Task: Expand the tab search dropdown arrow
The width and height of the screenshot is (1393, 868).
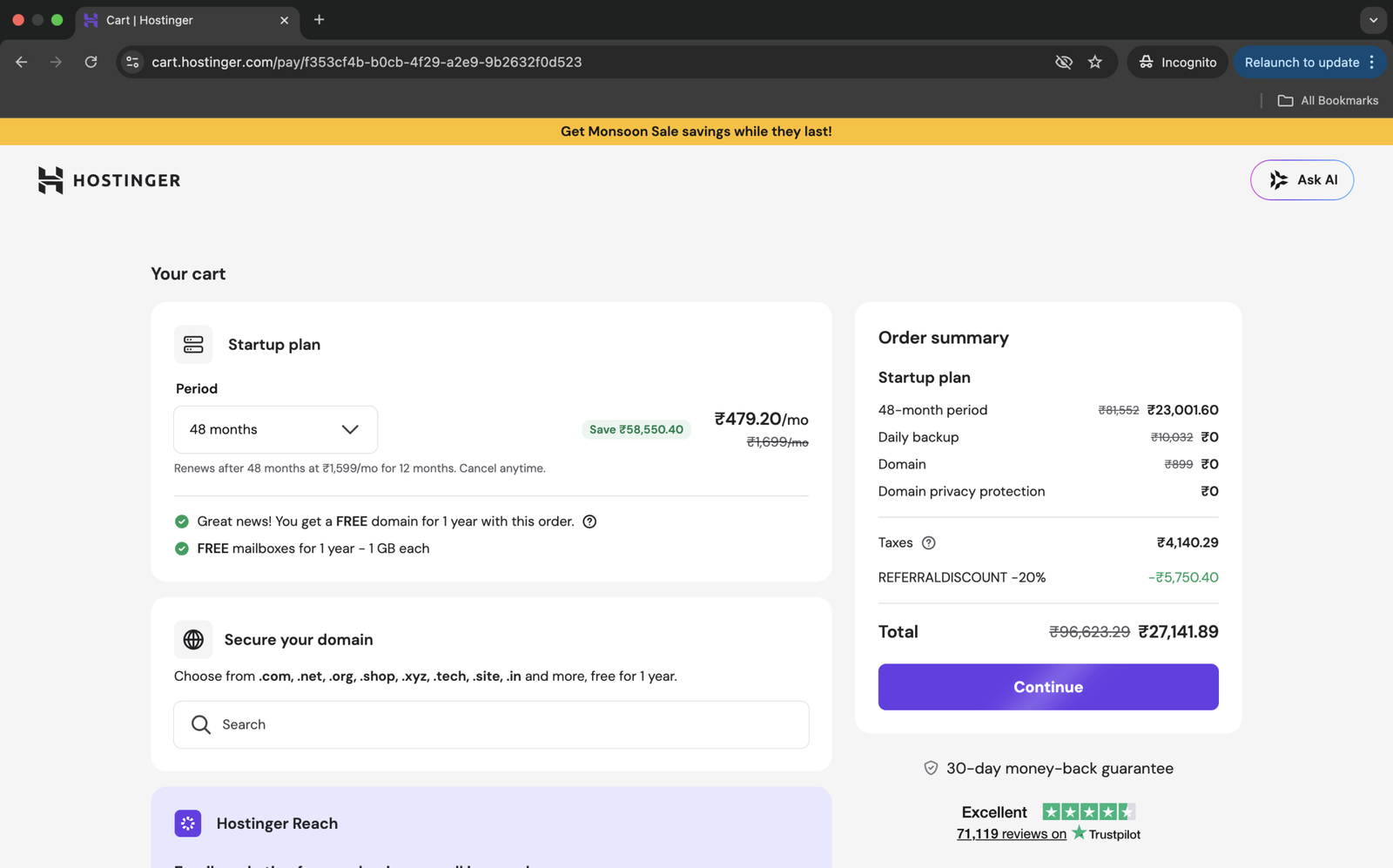Action: click(x=1373, y=20)
